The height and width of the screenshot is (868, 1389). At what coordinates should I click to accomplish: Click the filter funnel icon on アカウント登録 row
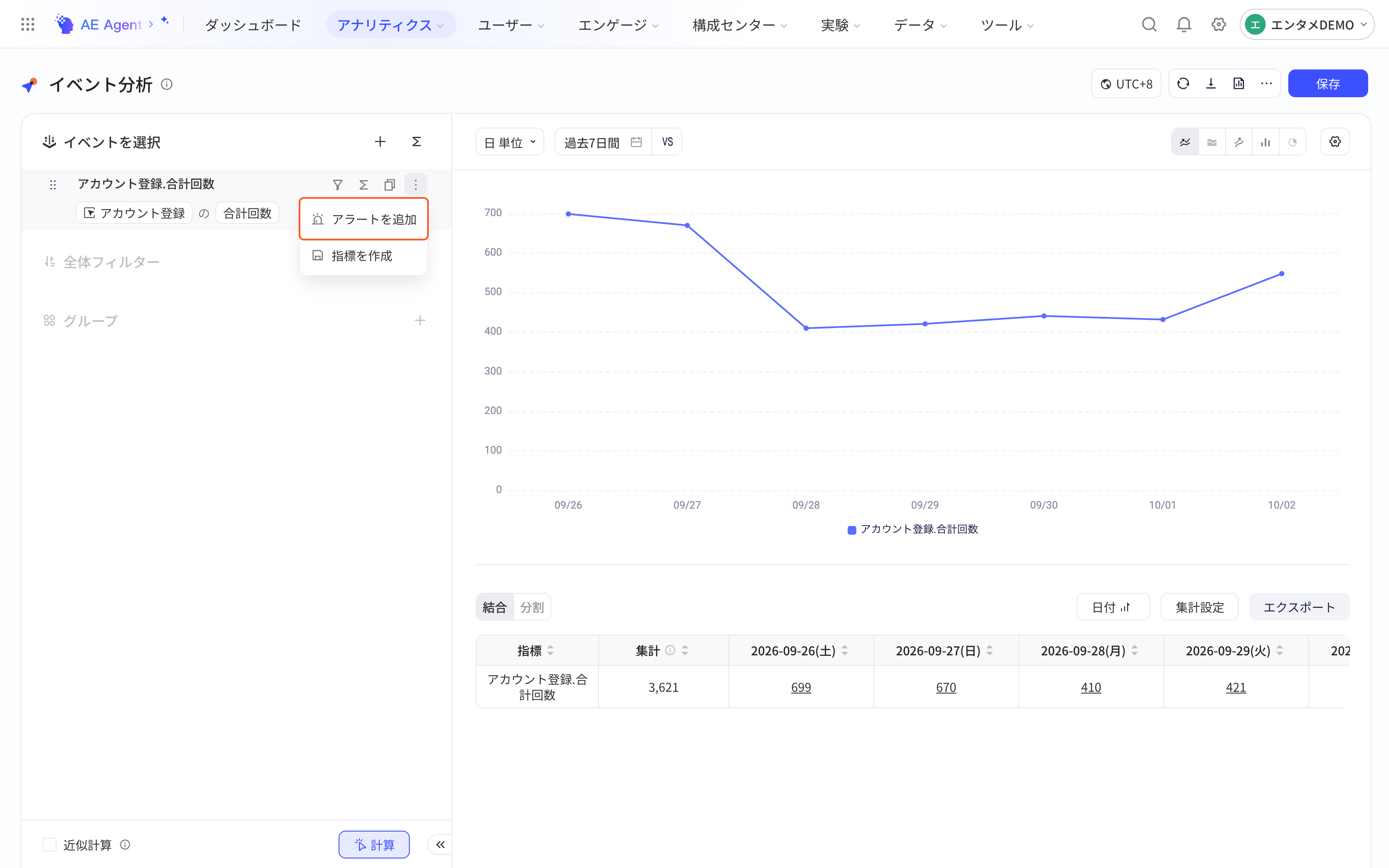[338, 184]
